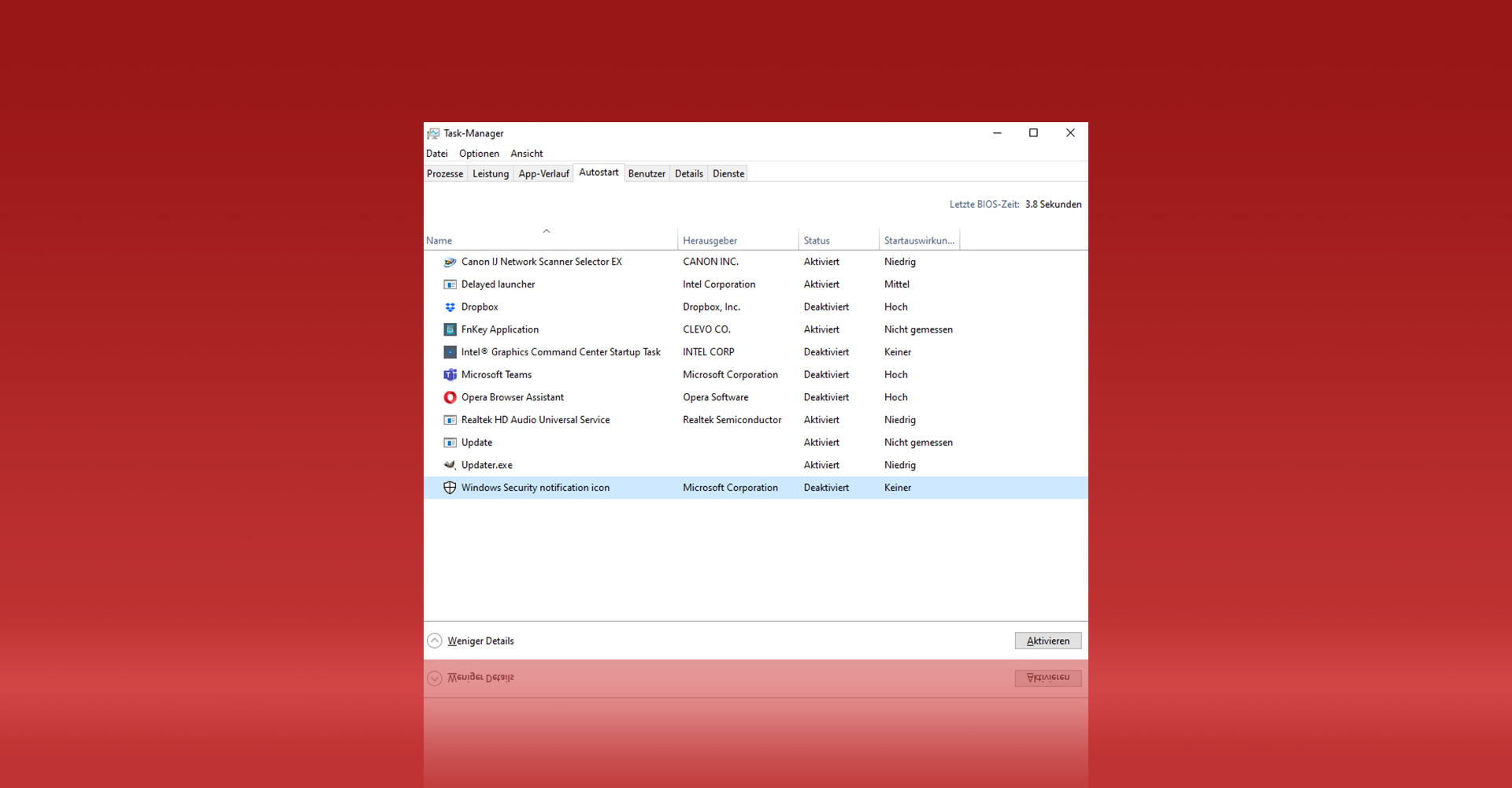The width and height of the screenshot is (1512, 788).
Task: Click the Weniger Details link text
Action: (x=480, y=641)
